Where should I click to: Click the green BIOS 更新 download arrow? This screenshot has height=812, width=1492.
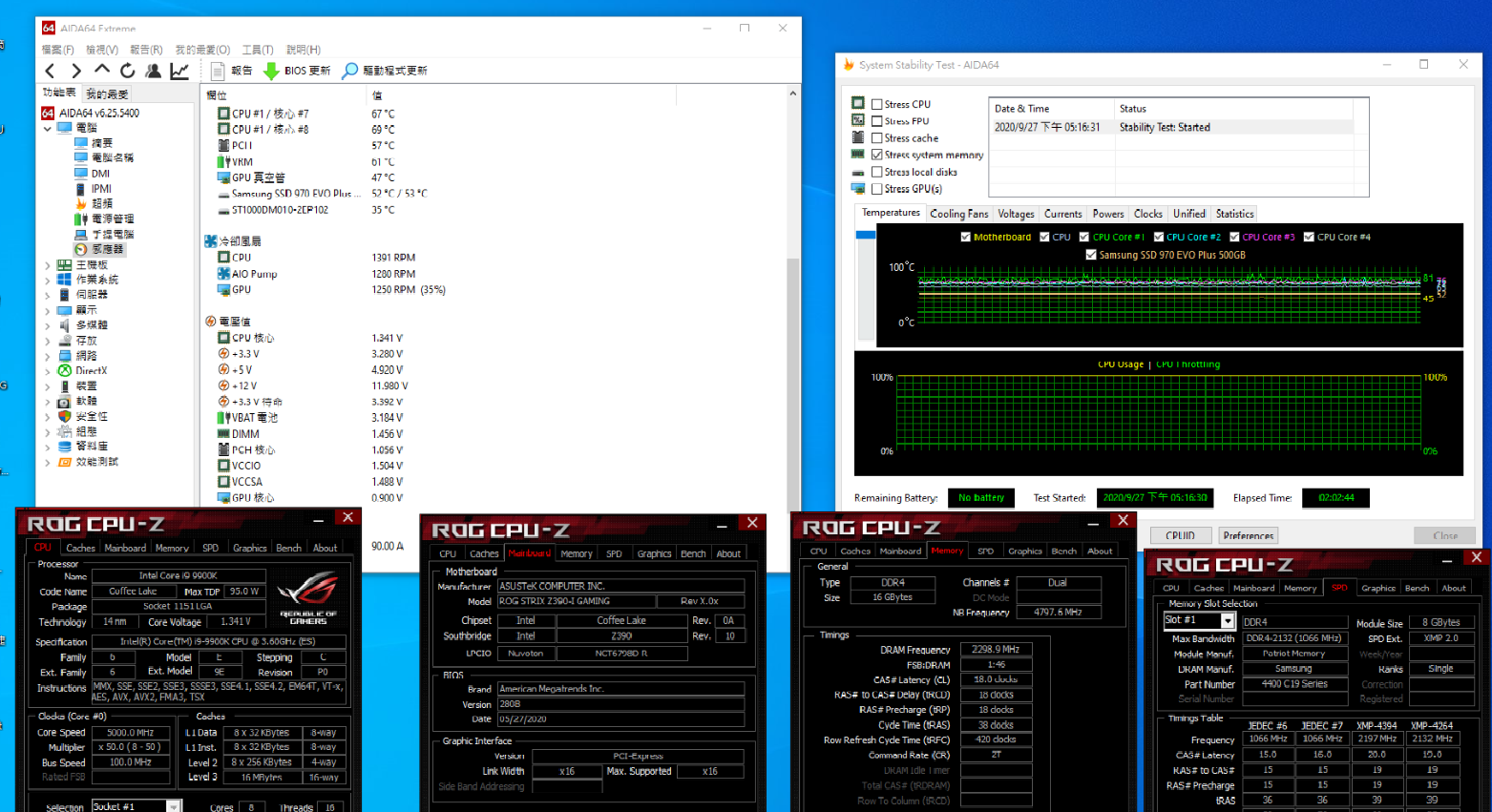(271, 71)
